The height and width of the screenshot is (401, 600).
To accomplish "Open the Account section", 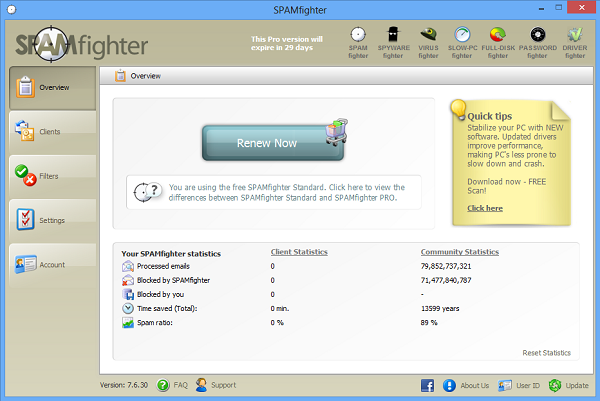I will click(52, 265).
